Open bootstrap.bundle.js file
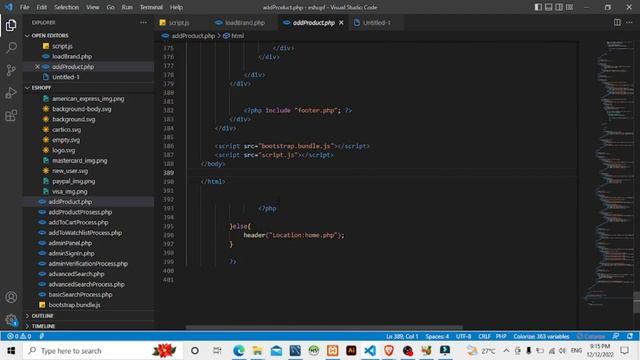 [74, 305]
